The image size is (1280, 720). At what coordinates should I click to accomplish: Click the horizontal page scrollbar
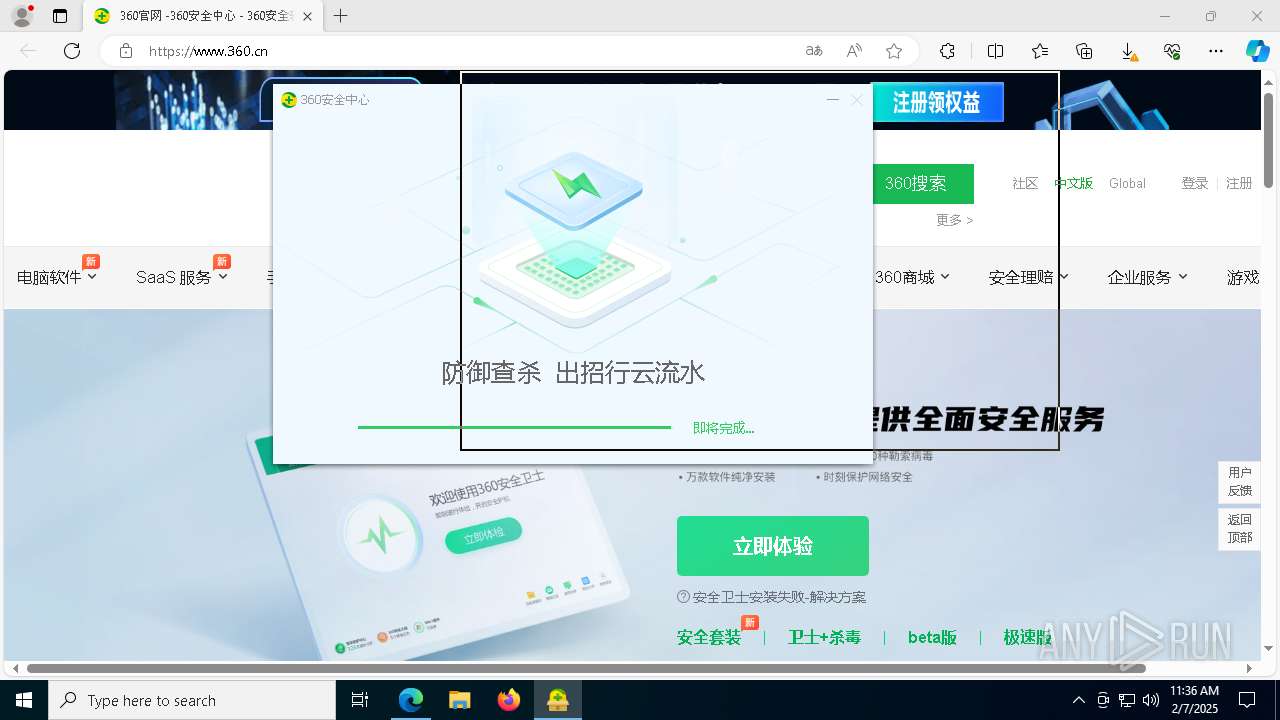pos(586,668)
